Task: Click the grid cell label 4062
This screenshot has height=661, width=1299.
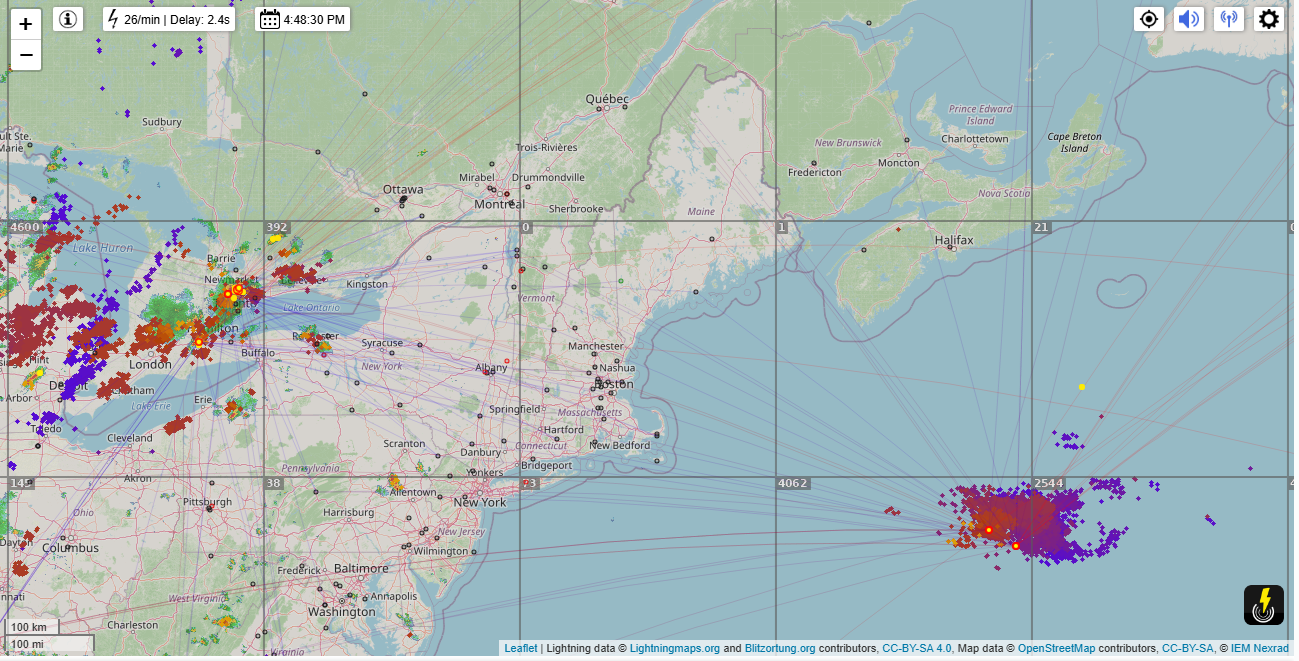Action: pos(792,484)
